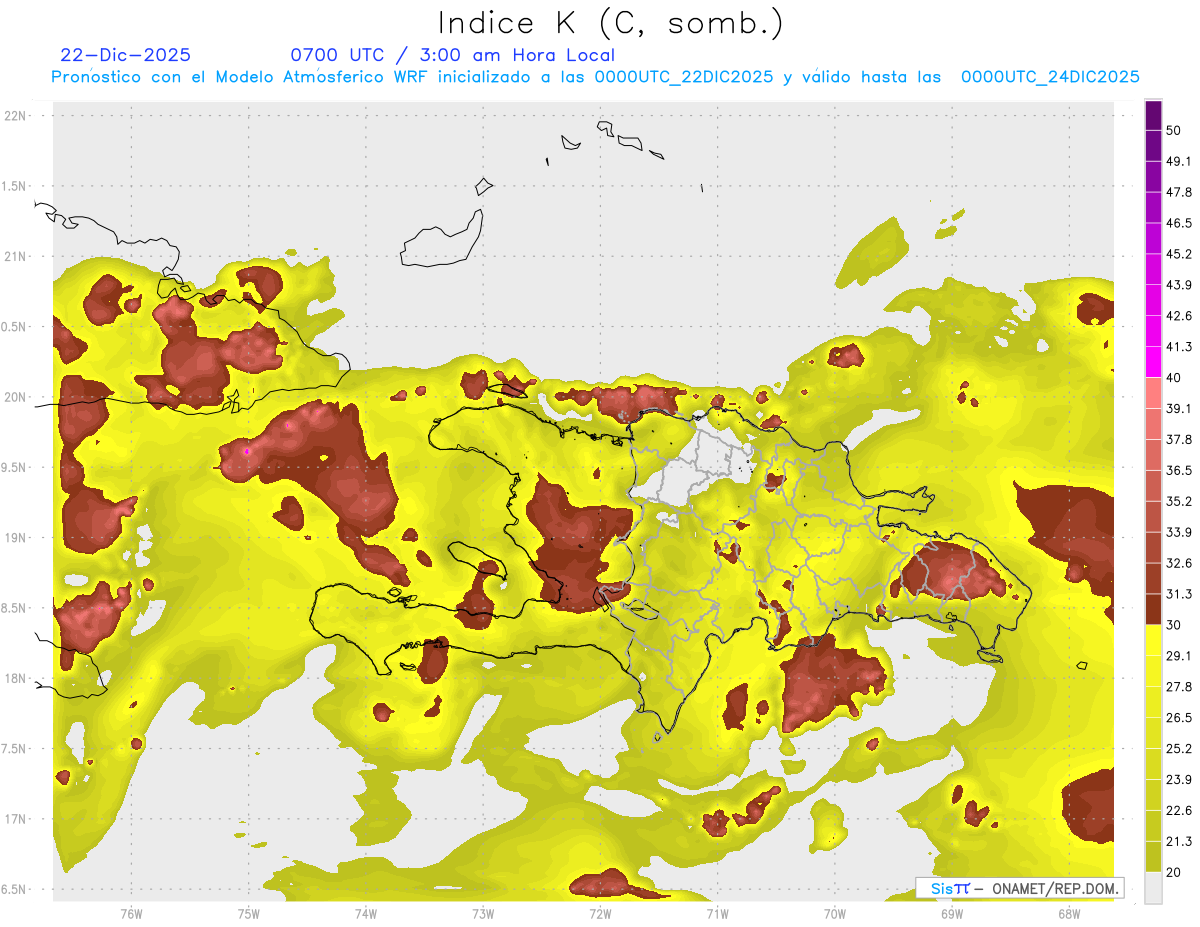This screenshot has height=927, width=1200.
Task: Click the "27.8" color scale value
Action: click(x=1179, y=686)
